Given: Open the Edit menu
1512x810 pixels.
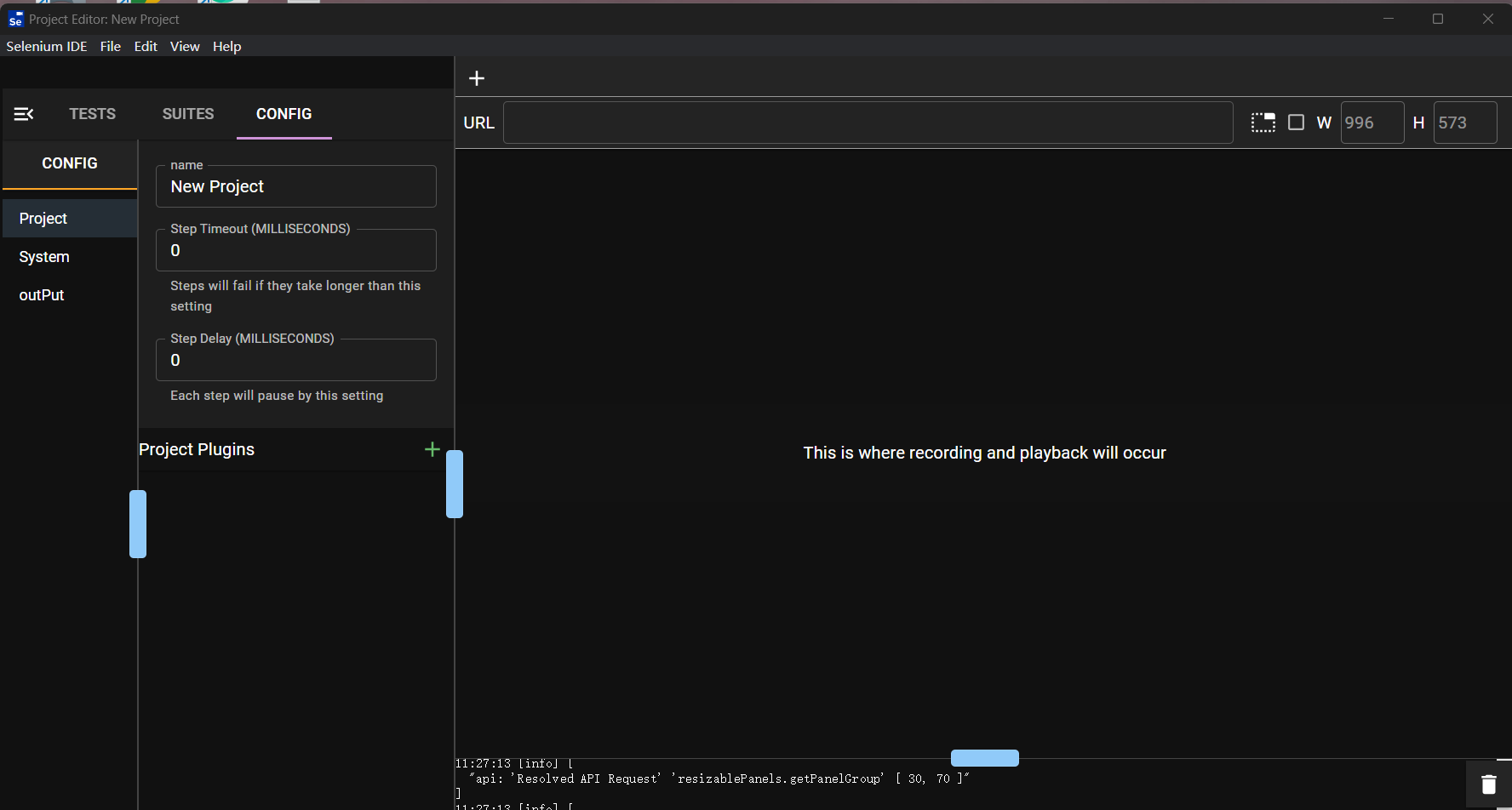Looking at the screenshot, I should (x=146, y=46).
